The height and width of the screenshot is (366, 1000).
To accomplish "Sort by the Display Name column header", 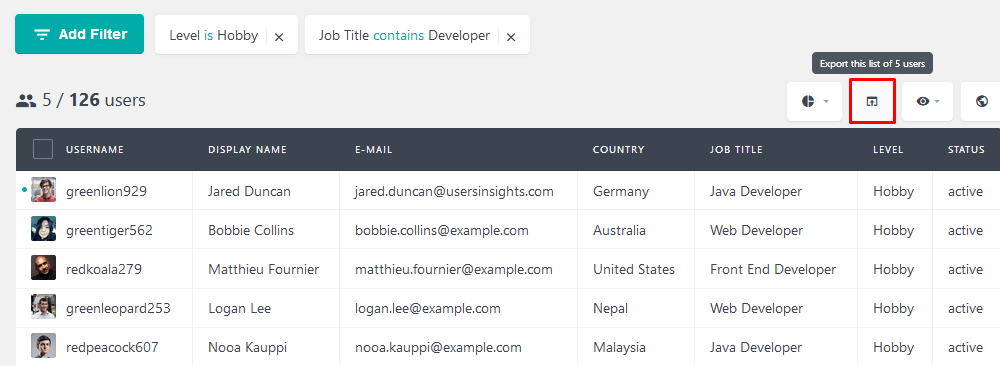I will click(x=247, y=150).
